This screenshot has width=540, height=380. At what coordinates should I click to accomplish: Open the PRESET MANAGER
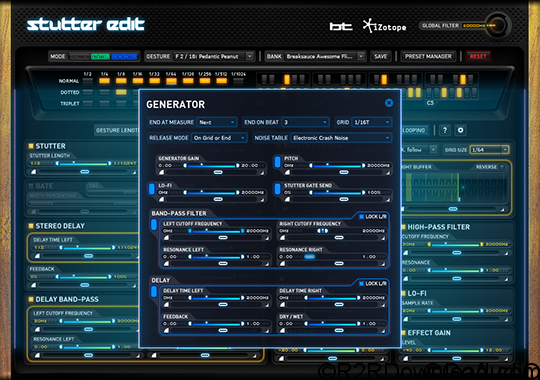pos(428,56)
